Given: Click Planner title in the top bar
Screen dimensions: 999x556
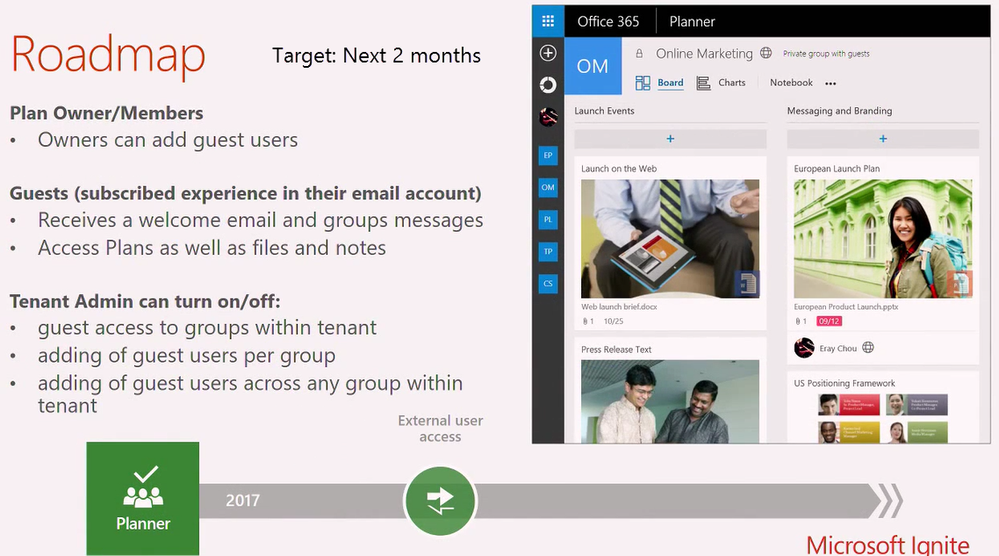Looking at the screenshot, I should point(692,22).
